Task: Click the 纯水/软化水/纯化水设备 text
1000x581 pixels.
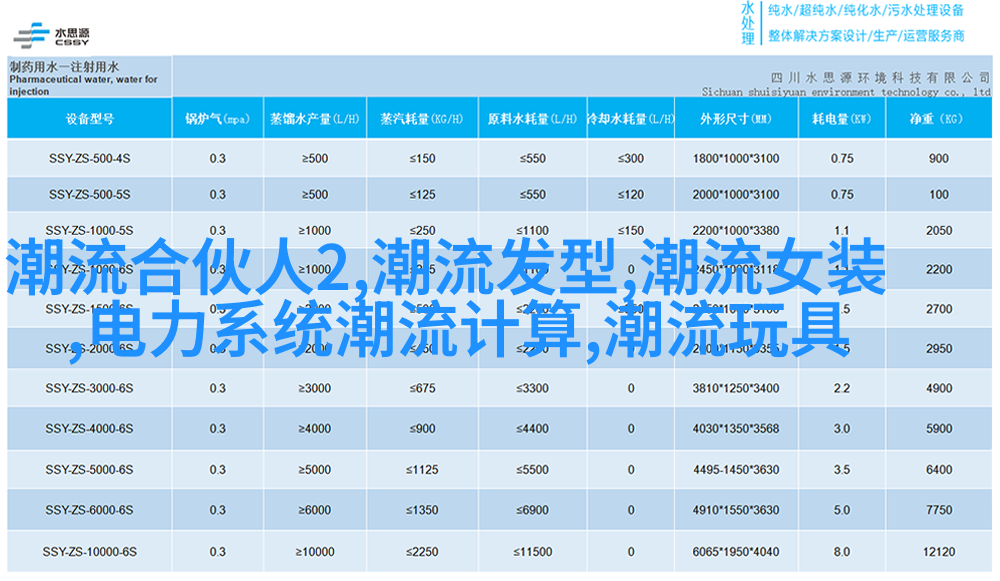Action: click(866, 11)
